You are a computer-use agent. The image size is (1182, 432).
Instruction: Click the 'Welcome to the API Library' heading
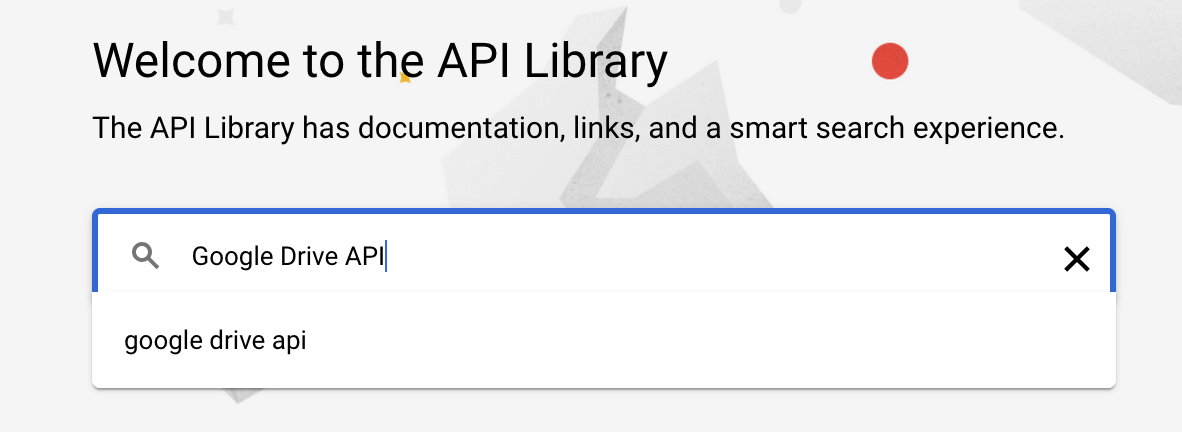[380, 62]
